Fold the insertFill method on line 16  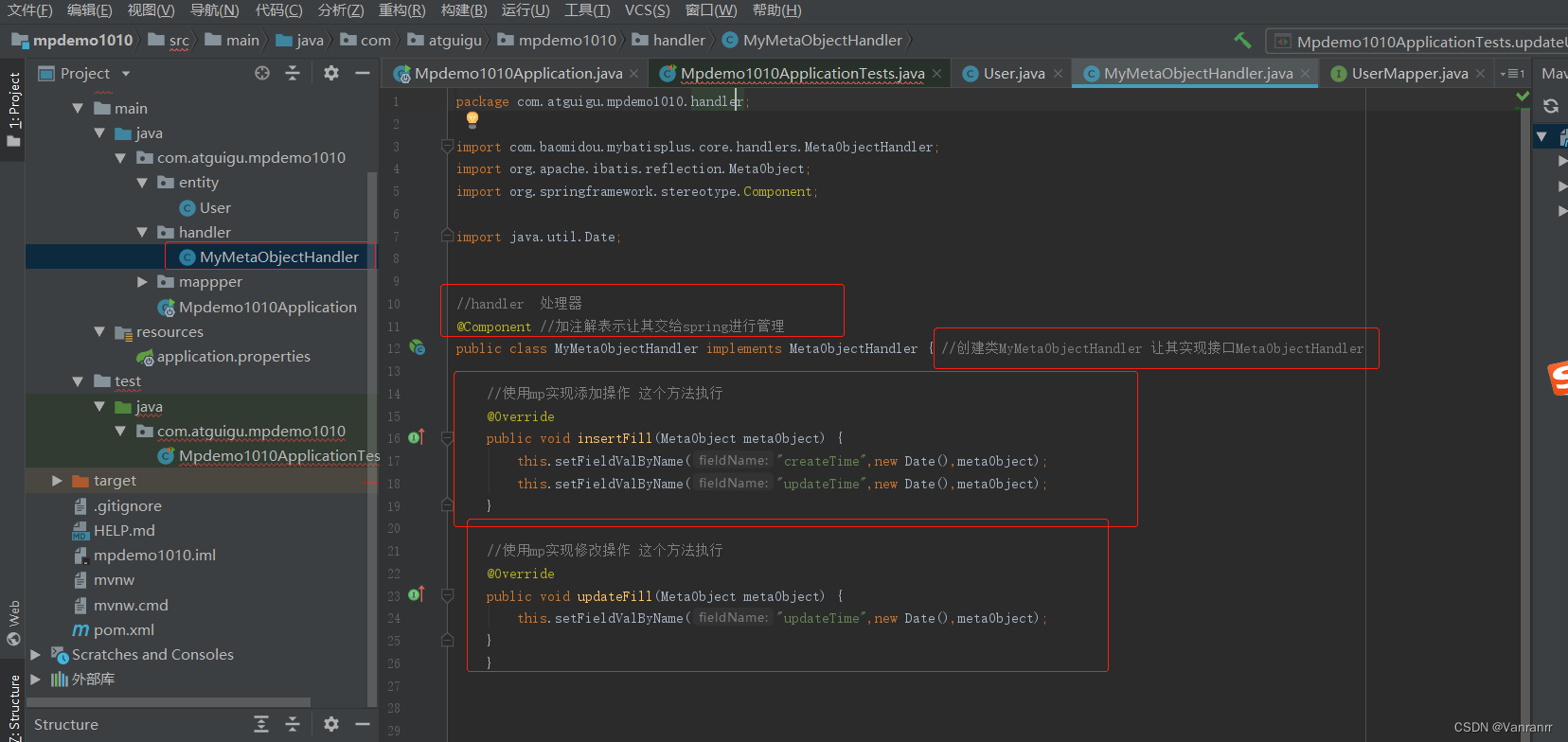coord(447,438)
